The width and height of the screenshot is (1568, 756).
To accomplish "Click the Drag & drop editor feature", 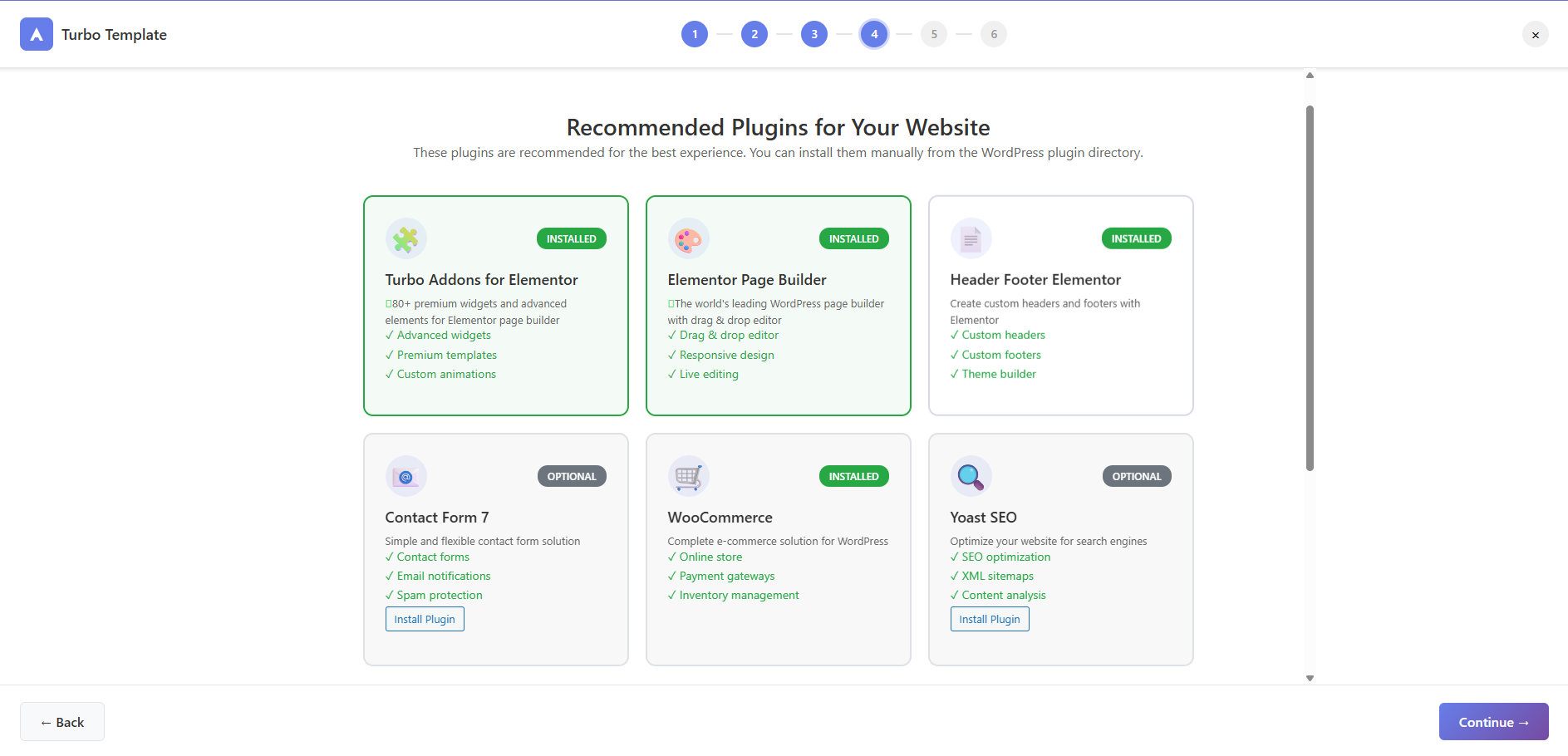I will tap(723, 336).
